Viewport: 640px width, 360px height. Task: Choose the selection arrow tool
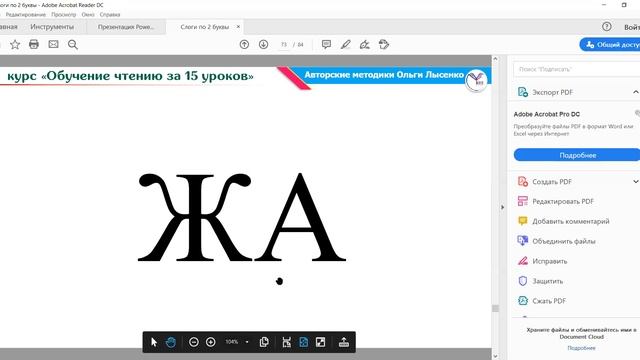154,342
